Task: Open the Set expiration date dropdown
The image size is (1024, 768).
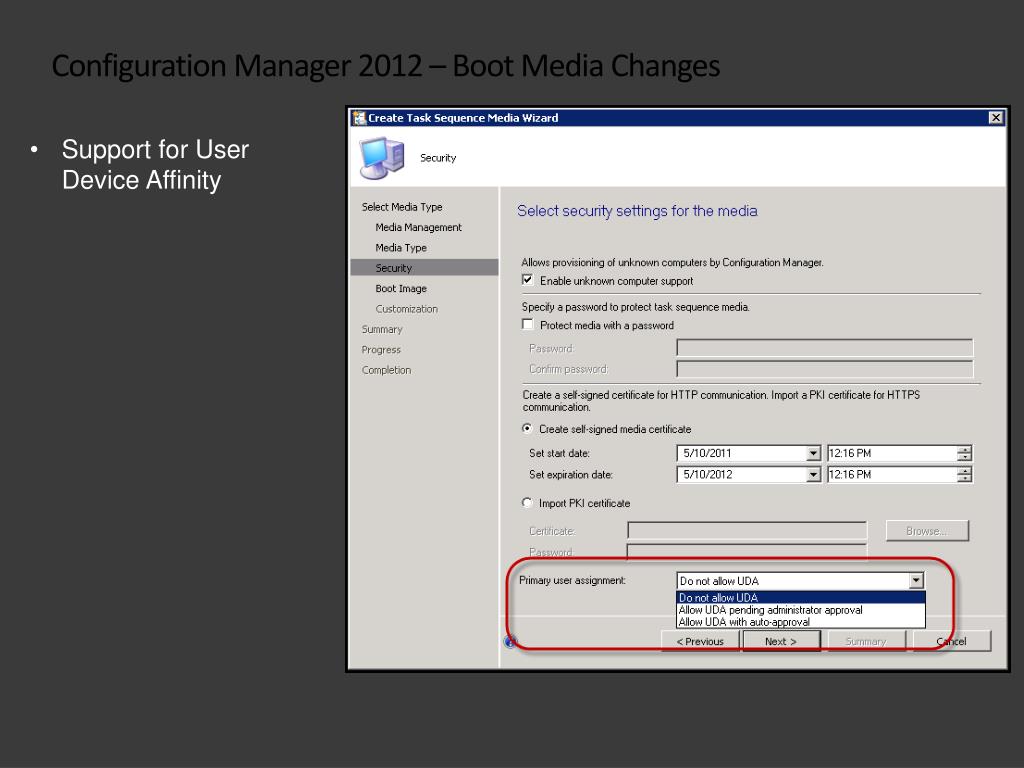Action: pyautogui.click(x=813, y=475)
